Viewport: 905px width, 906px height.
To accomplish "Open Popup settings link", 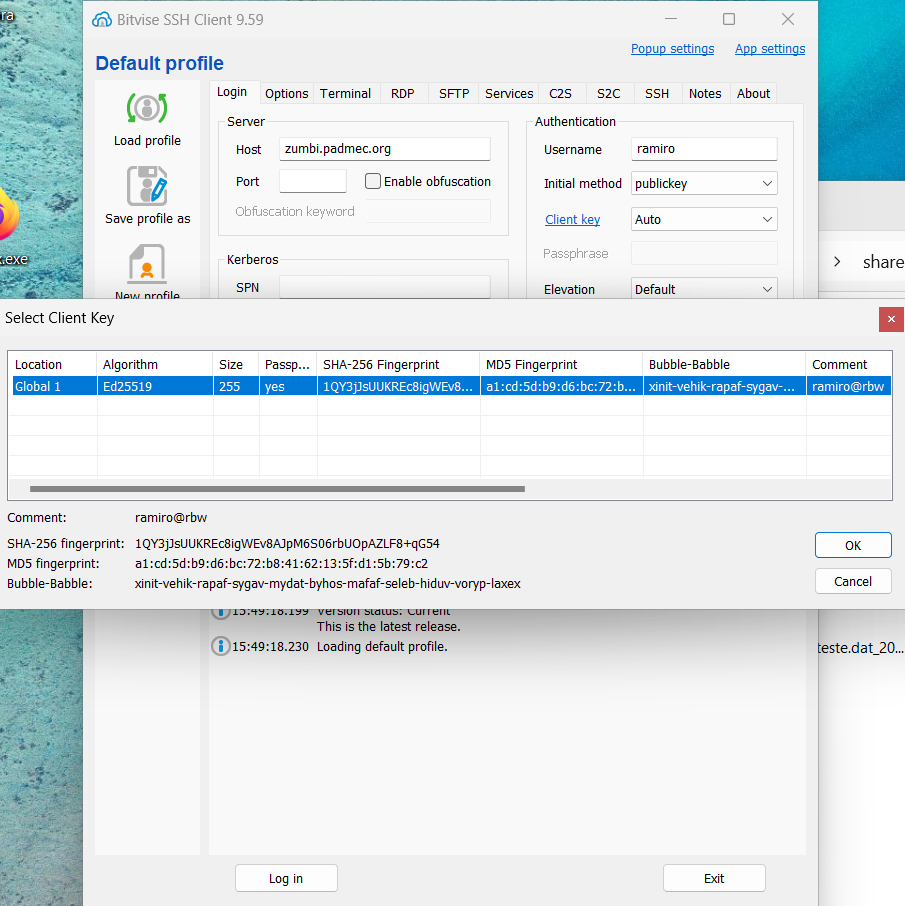I will [x=672, y=49].
